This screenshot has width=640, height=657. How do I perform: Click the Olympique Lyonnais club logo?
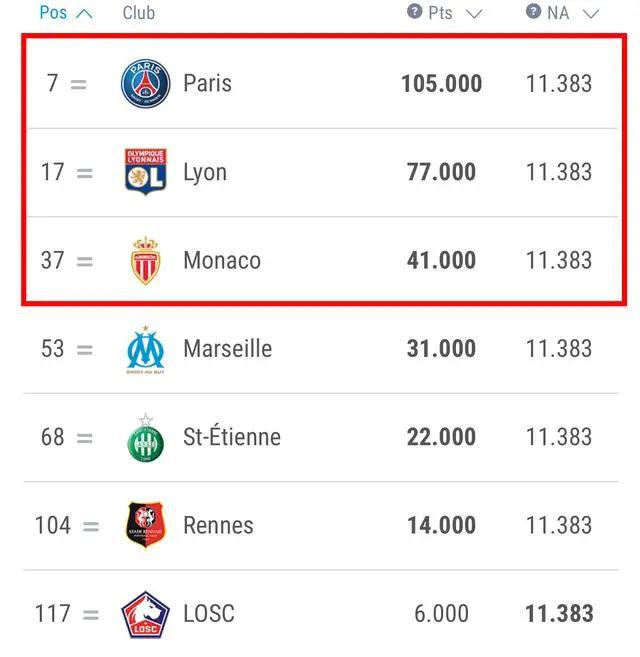[145, 172]
